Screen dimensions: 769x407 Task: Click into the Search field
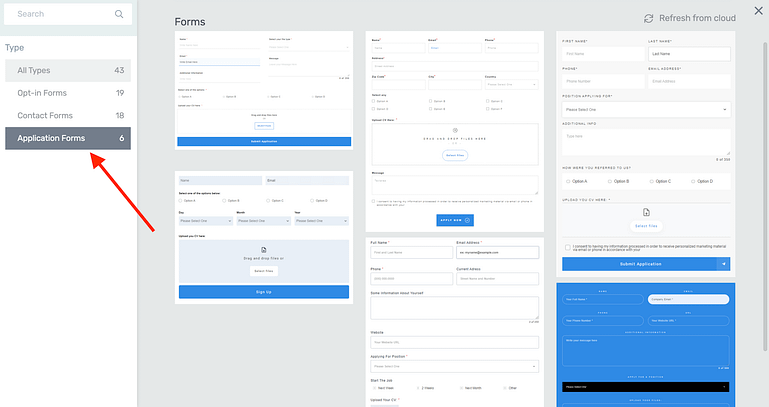58,14
